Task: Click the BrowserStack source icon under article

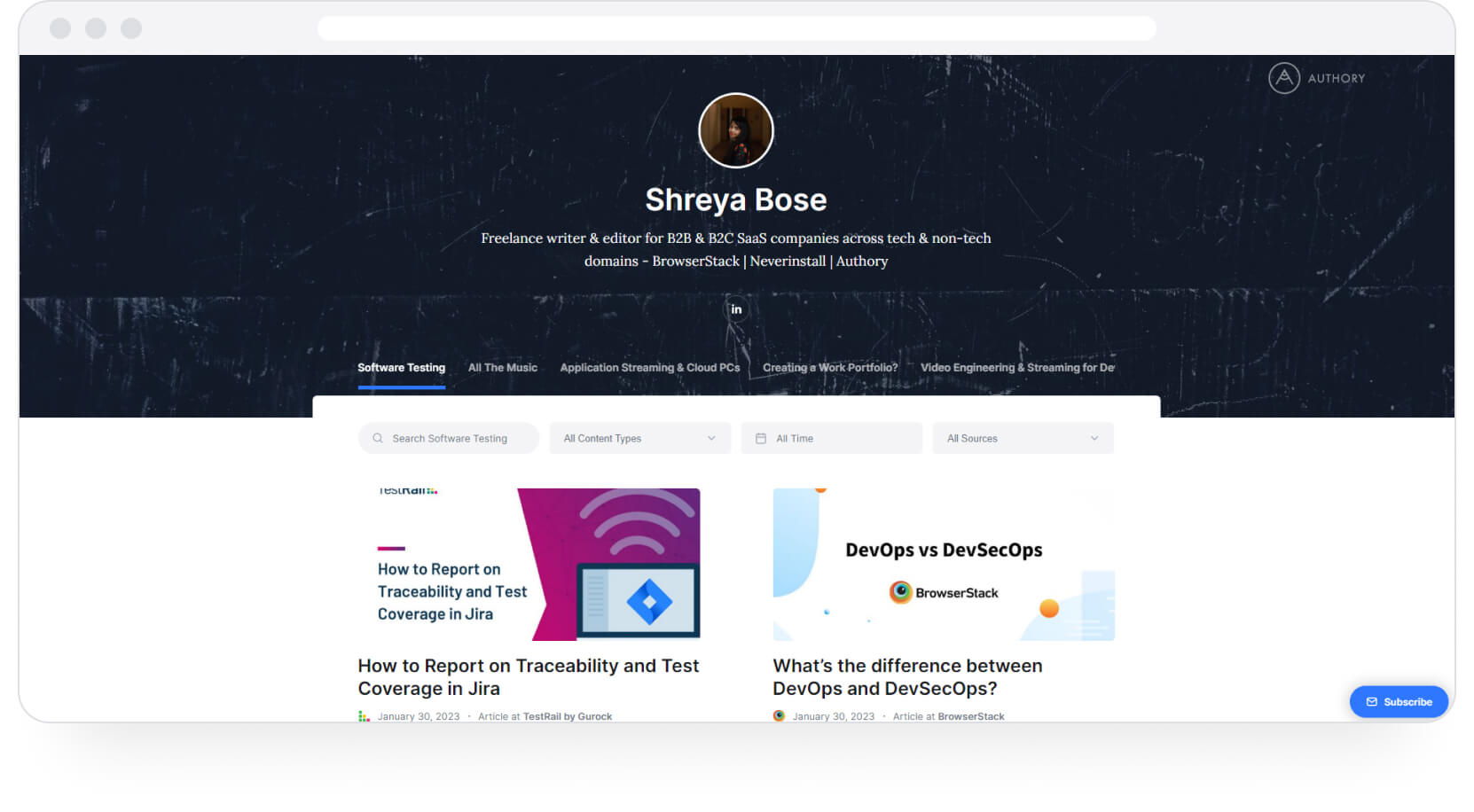Action: (x=779, y=716)
